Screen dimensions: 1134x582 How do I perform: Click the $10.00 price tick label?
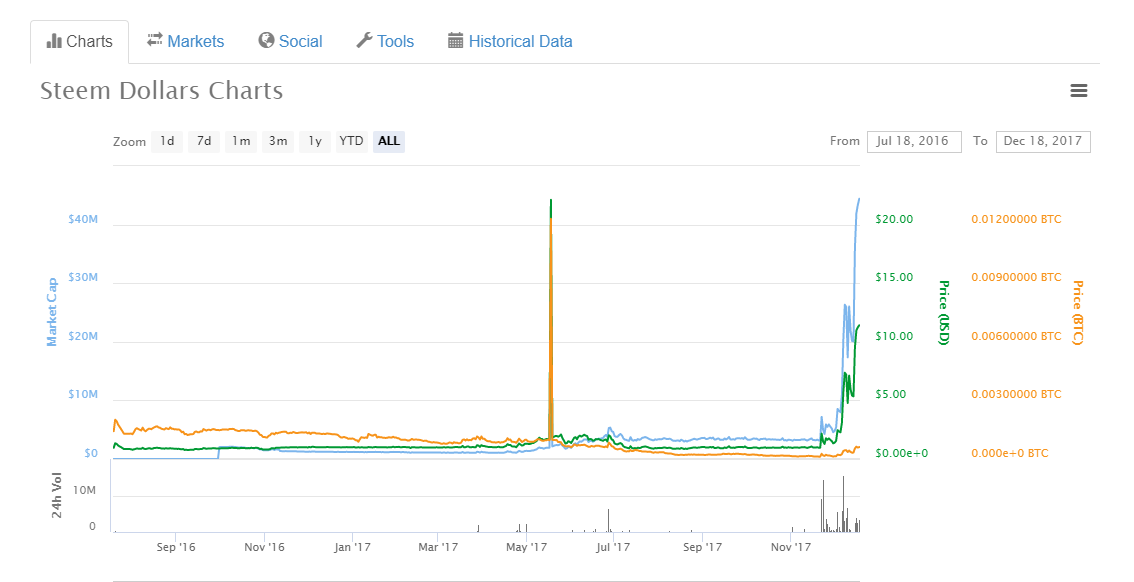894,336
